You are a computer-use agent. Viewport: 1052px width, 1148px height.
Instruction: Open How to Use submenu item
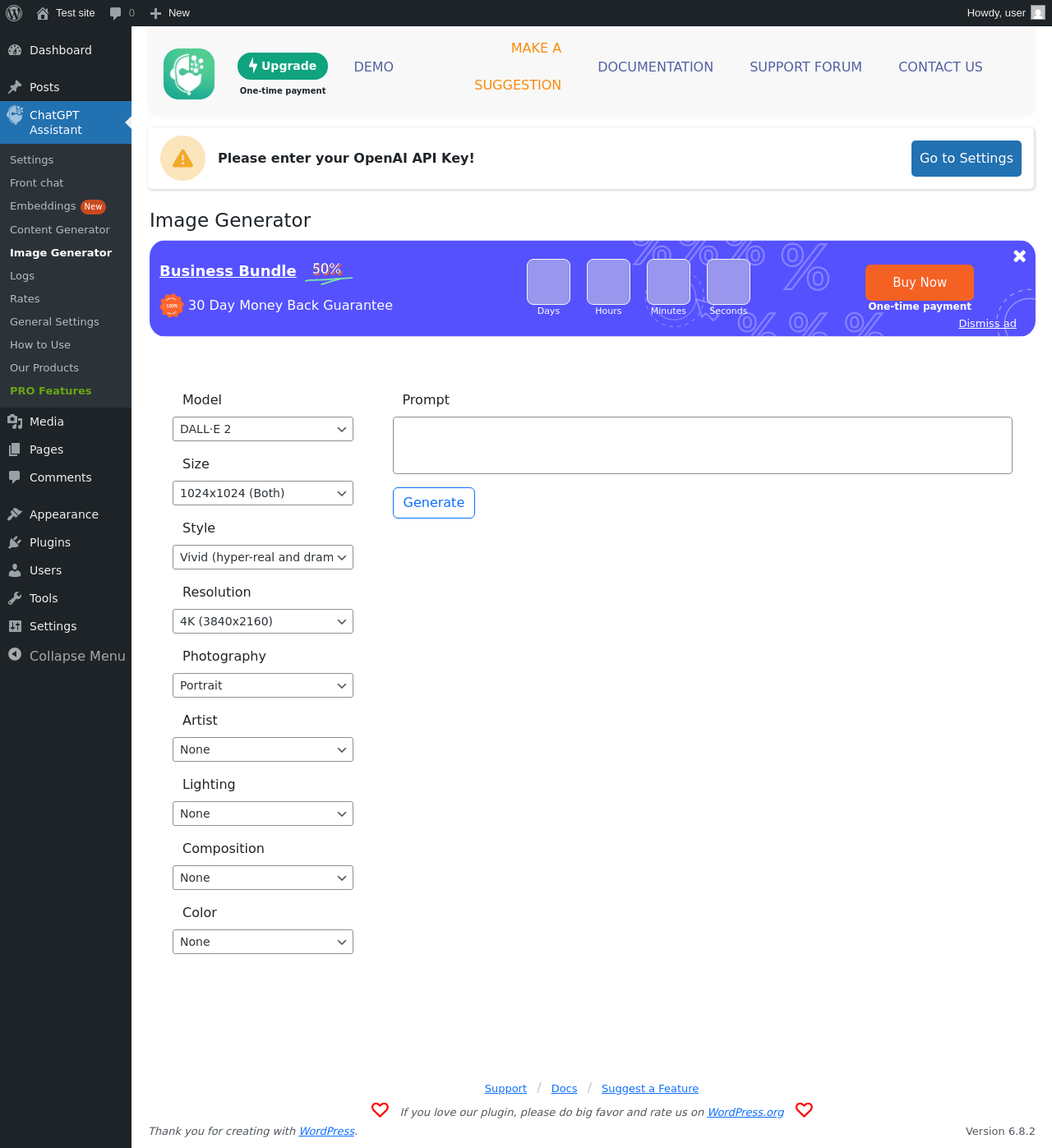tap(66, 345)
